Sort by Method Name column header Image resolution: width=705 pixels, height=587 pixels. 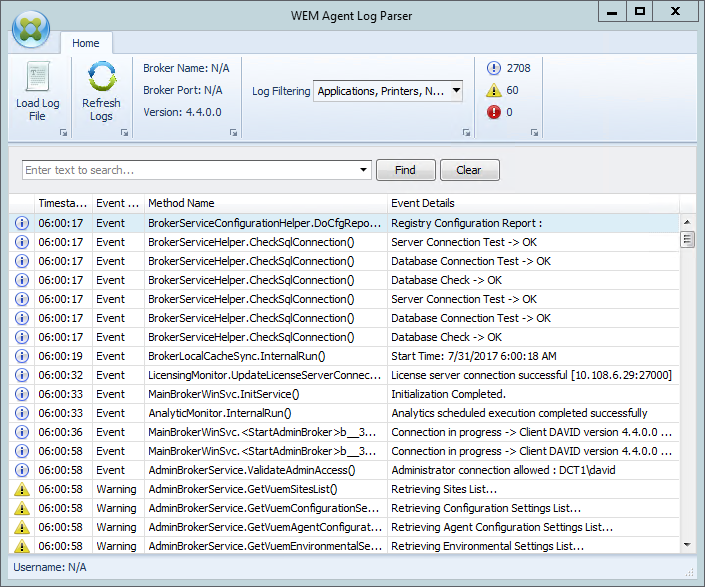[265, 203]
